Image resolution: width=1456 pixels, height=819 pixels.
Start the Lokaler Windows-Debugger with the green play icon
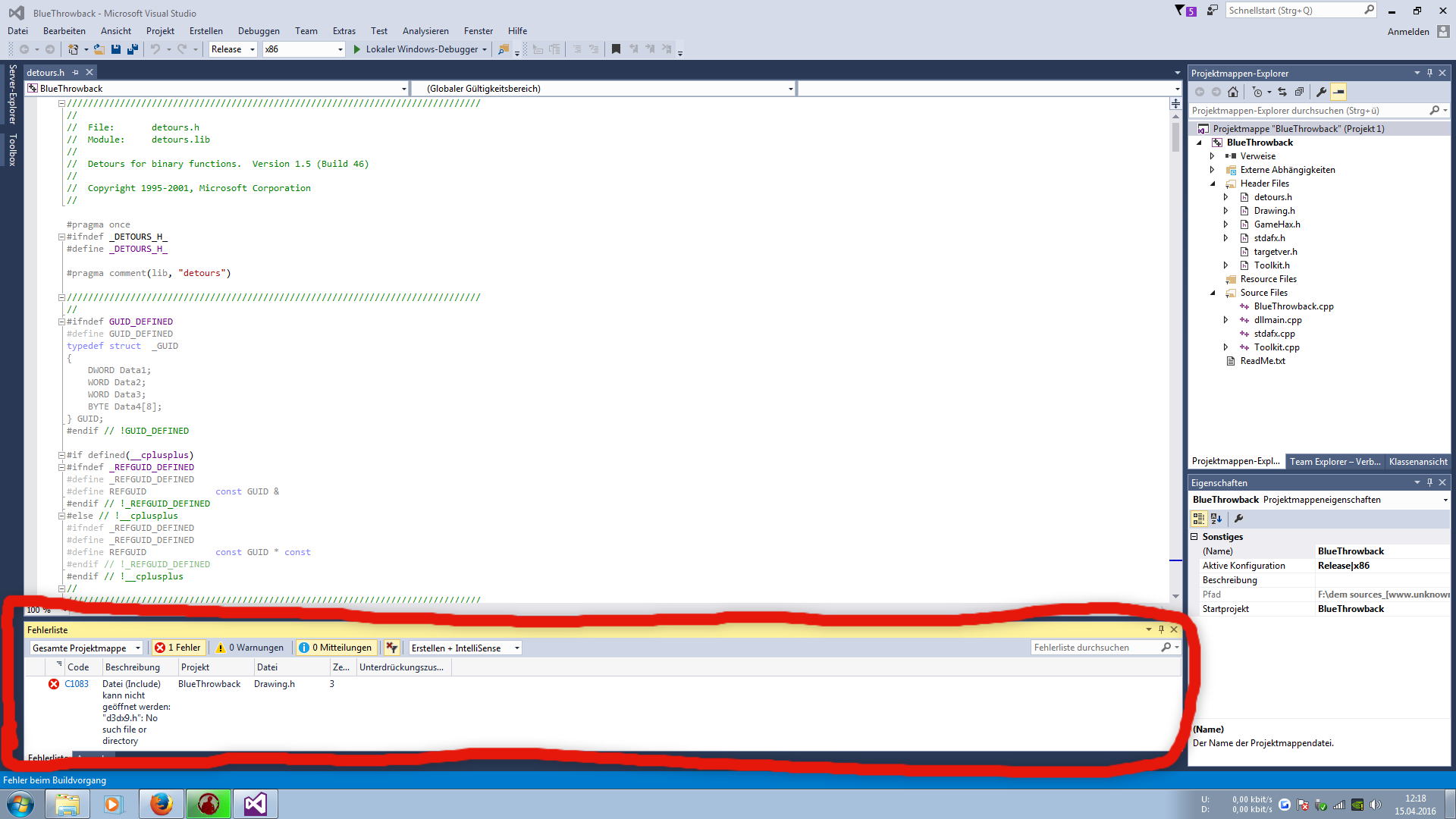click(x=357, y=49)
